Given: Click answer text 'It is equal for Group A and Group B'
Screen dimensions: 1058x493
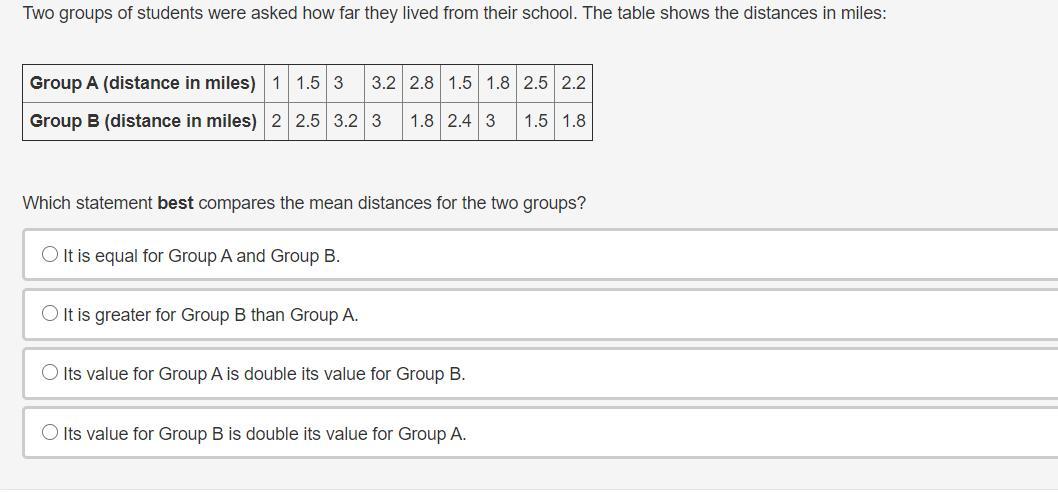Looking at the screenshot, I should pyautogui.click(x=201, y=256).
